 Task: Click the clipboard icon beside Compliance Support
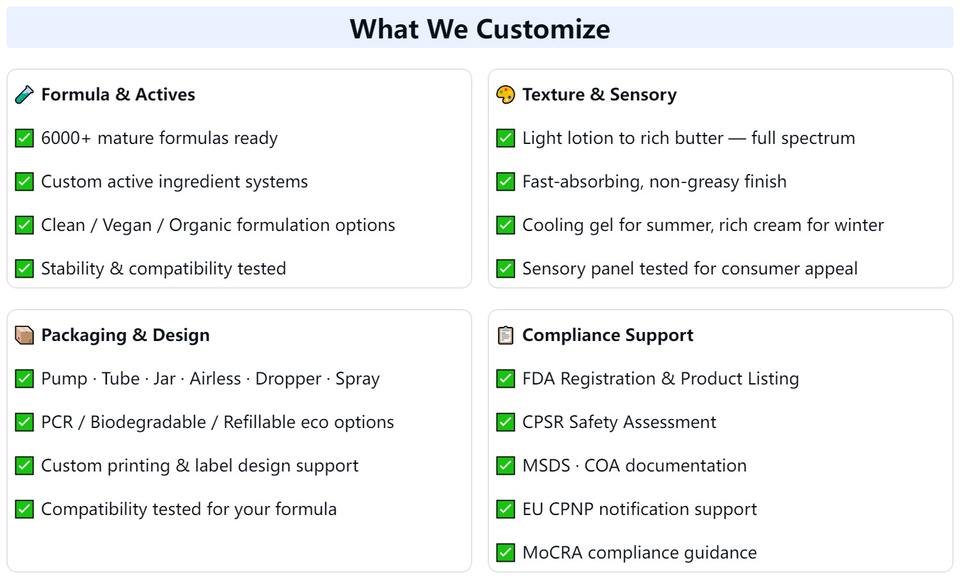click(505, 335)
